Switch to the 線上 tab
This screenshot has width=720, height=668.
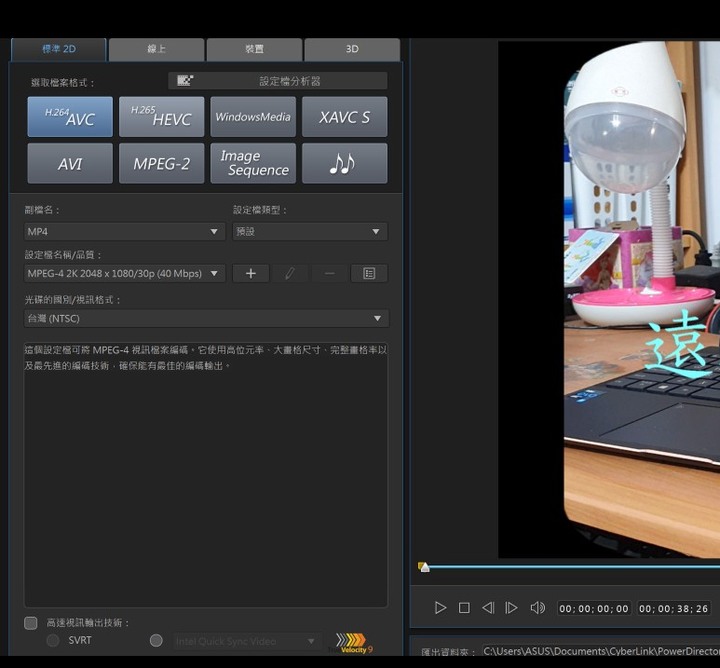coord(157,49)
